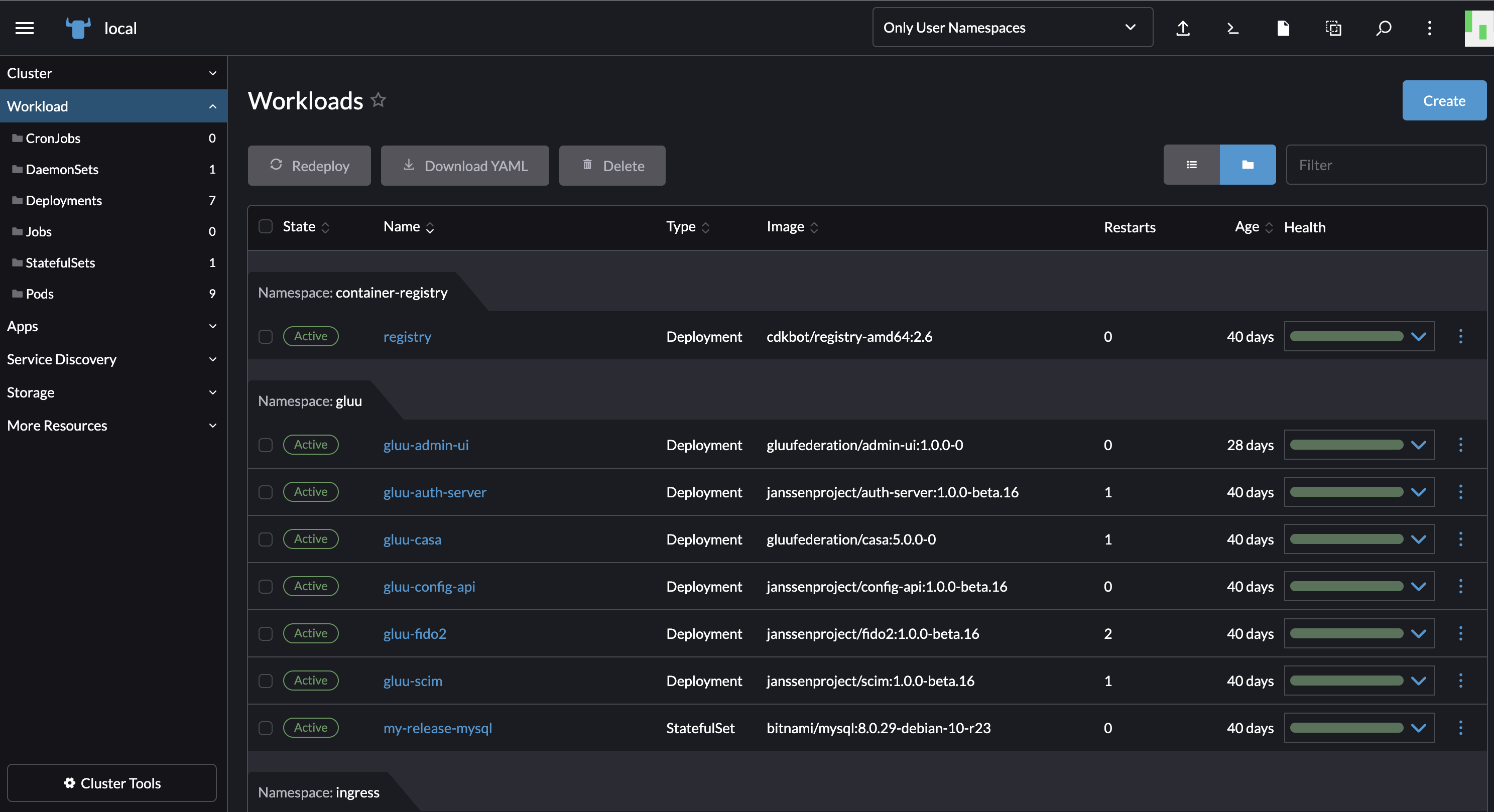Sort table by State column
The image size is (1494, 812).
click(x=306, y=227)
